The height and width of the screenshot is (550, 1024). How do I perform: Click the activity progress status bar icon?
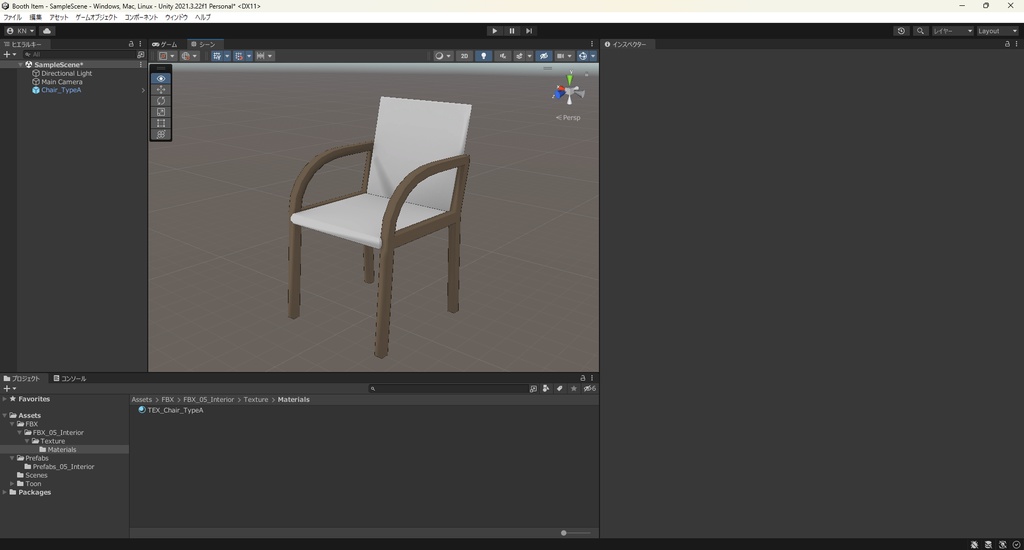tap(1016, 544)
